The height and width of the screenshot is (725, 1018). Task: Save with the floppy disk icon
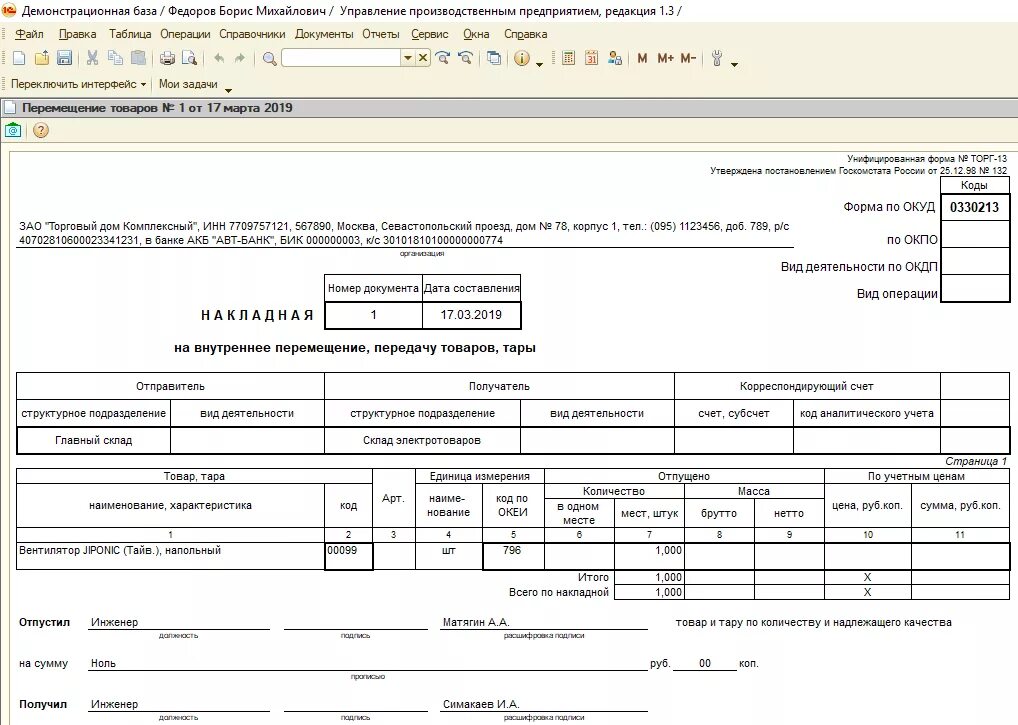point(64,58)
